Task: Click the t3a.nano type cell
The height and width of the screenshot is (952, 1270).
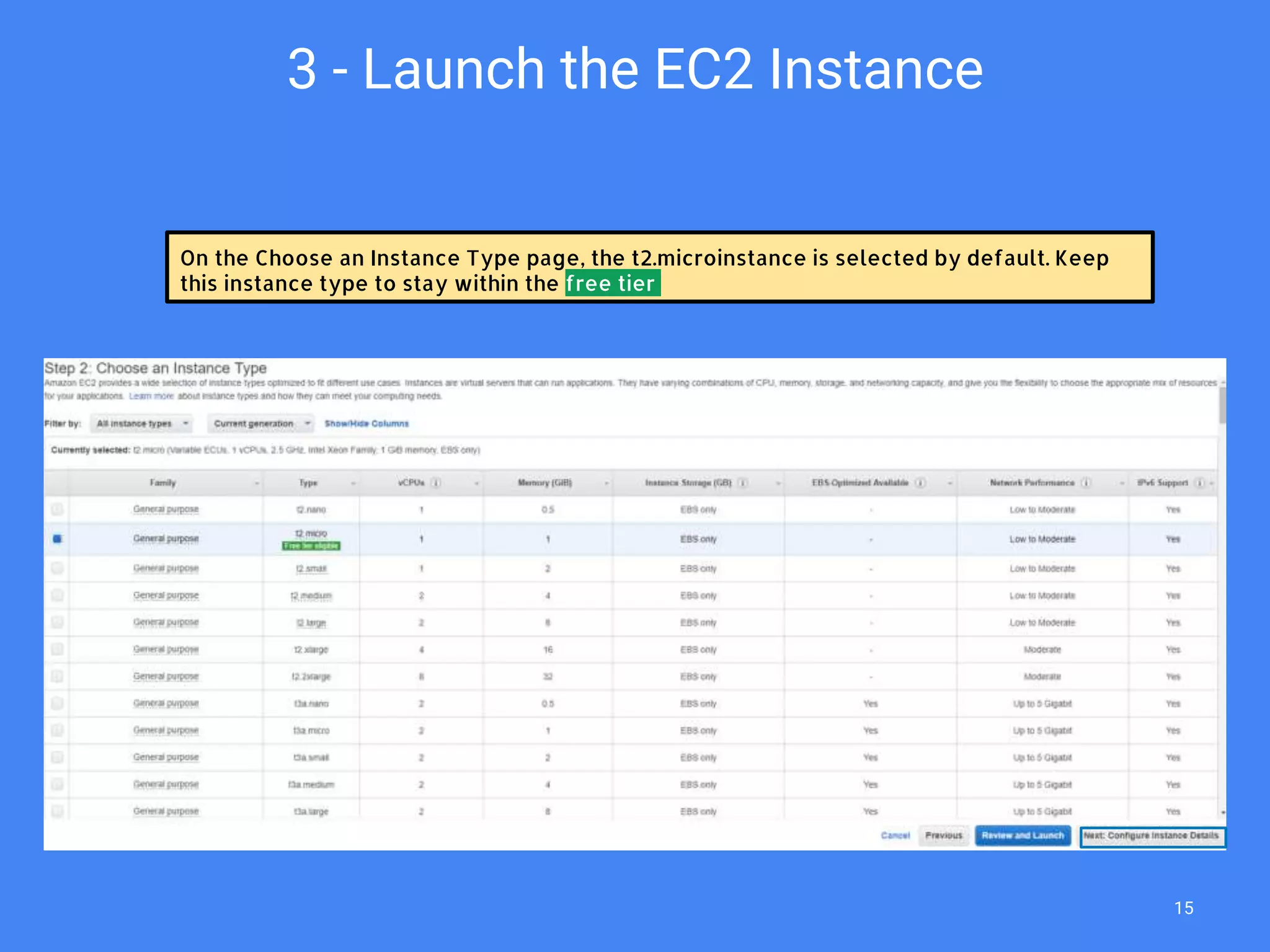Action: pos(311,703)
